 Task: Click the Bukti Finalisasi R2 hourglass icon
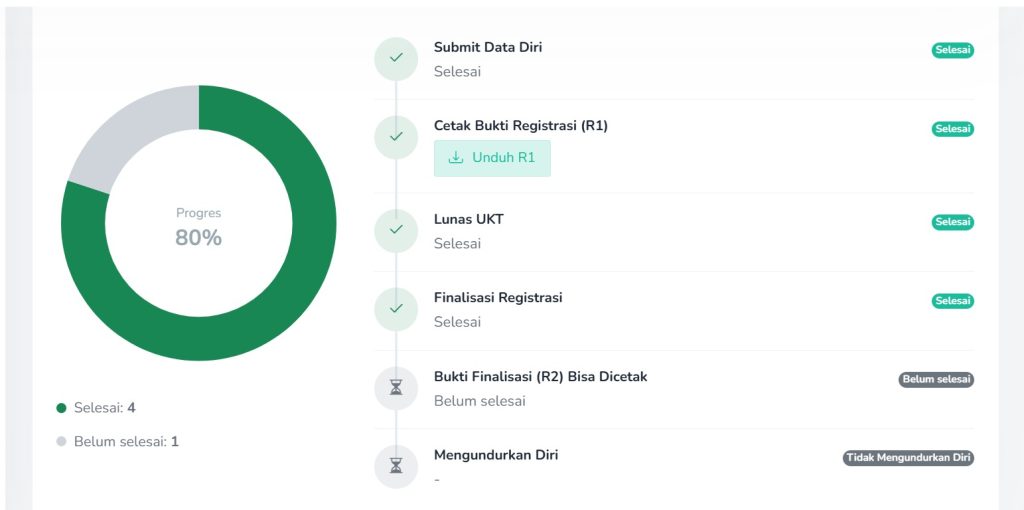pos(396,388)
